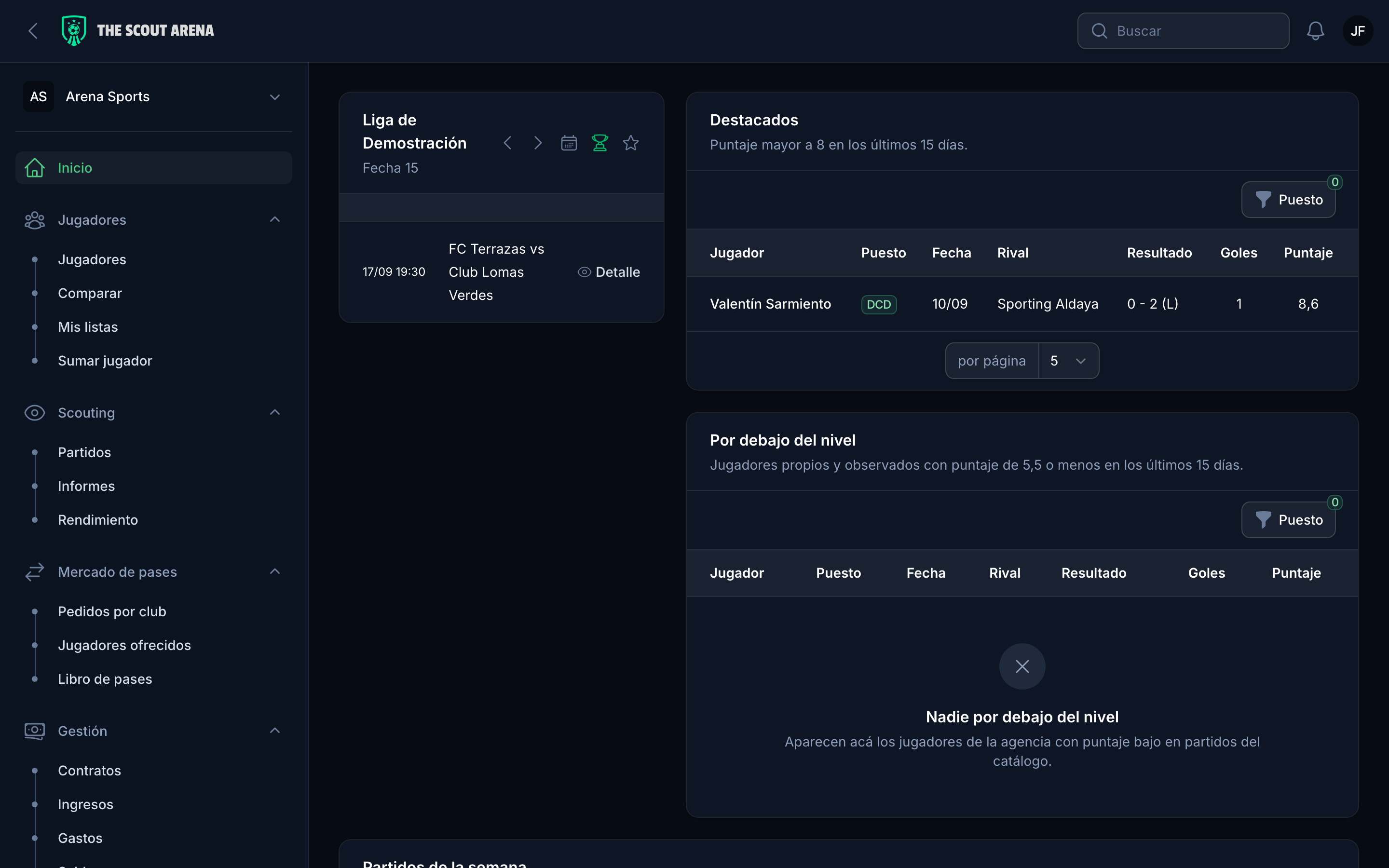The image size is (1389, 868).
Task: Go to Inicio in the sidebar
Action: pyautogui.click(x=154, y=168)
